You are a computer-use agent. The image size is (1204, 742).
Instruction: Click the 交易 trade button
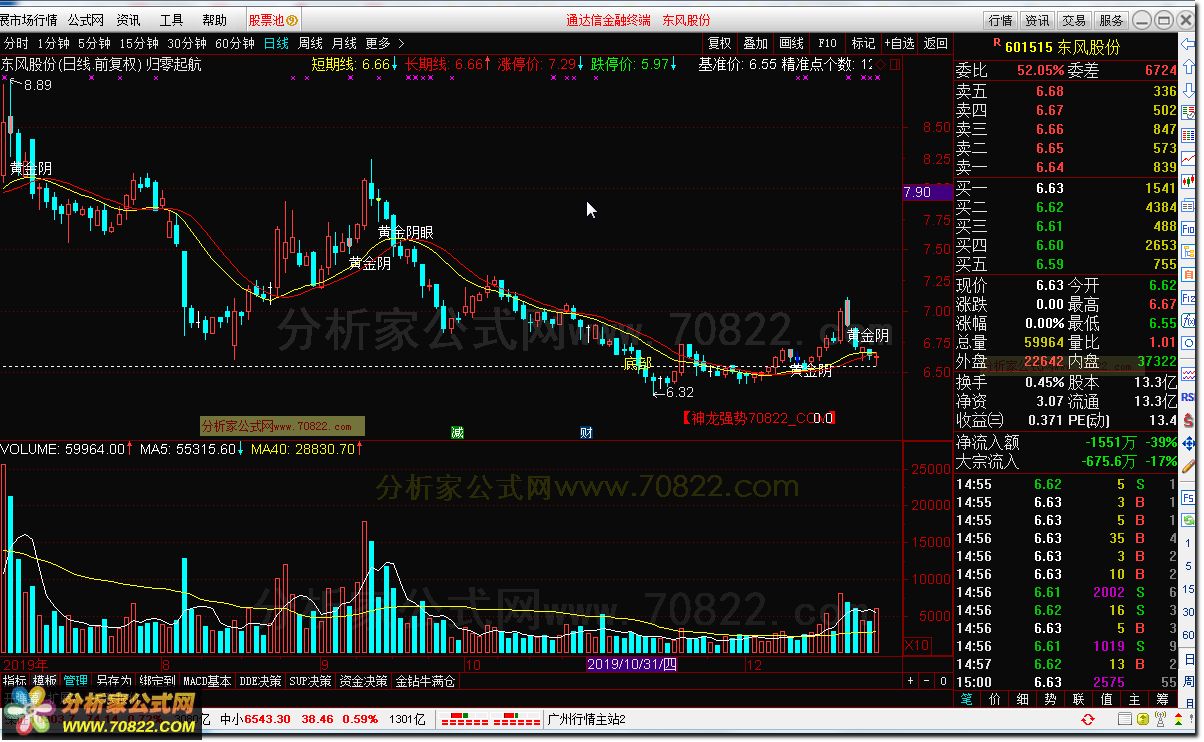tap(1074, 20)
